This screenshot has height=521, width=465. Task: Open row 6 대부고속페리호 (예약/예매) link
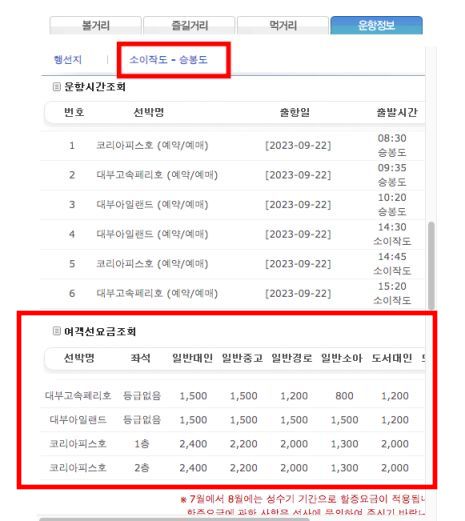(x=157, y=293)
